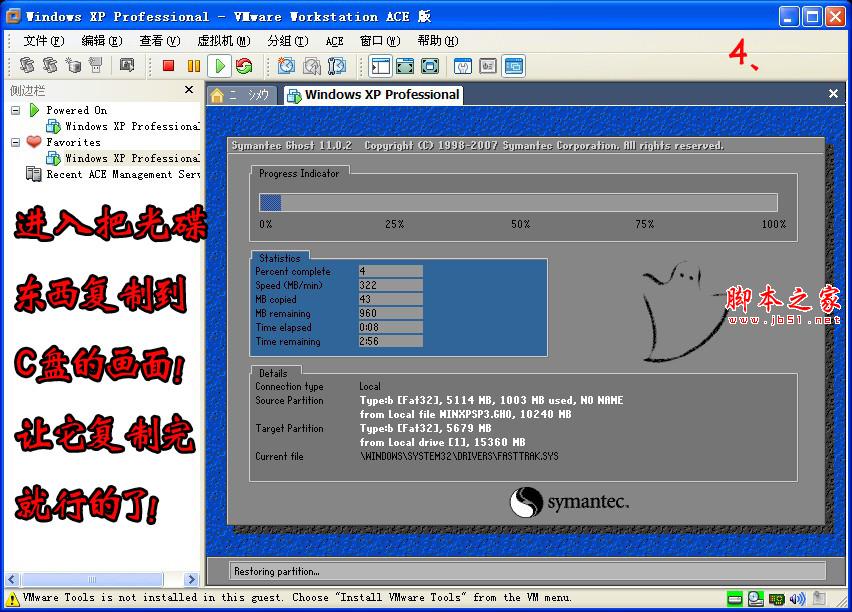Close the sidebar panel

pyautogui.click(x=189, y=90)
